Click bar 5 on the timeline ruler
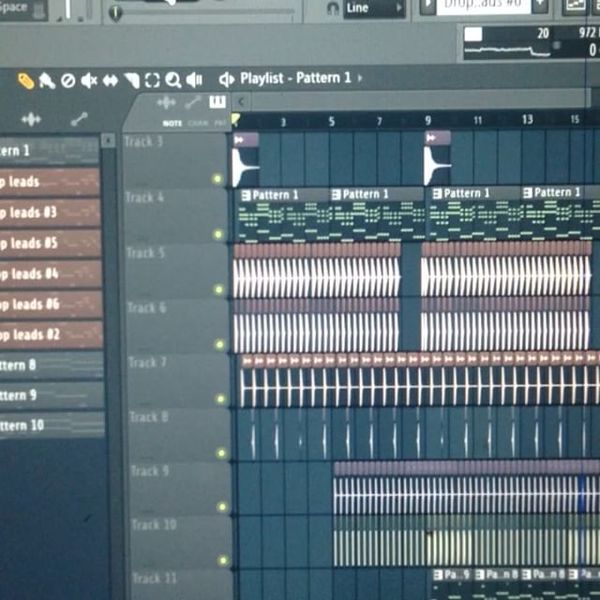Screen dimensions: 600x600 [x=331, y=122]
